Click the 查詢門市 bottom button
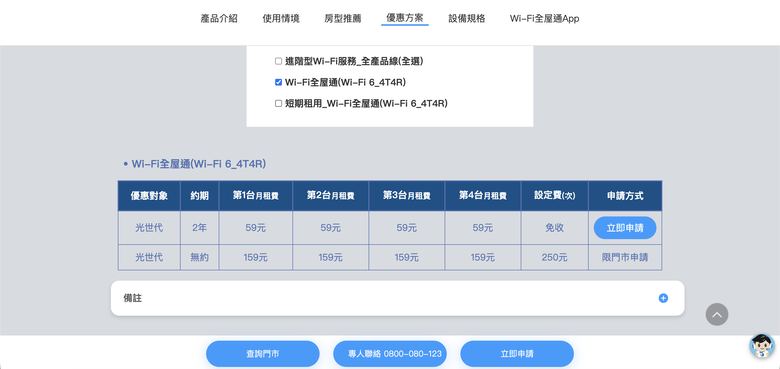780x369 pixels. coord(263,354)
